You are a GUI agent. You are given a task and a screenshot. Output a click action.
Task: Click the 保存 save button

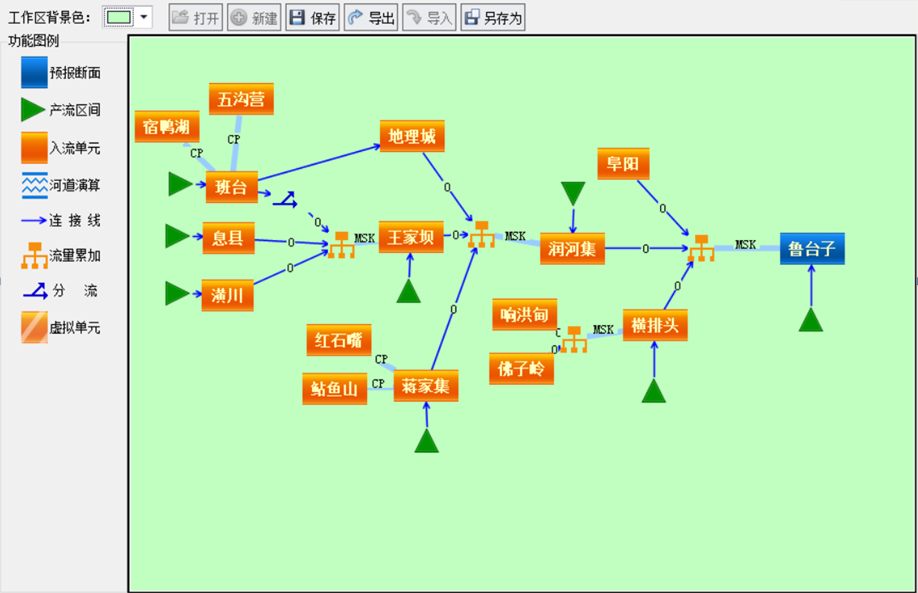click(313, 17)
